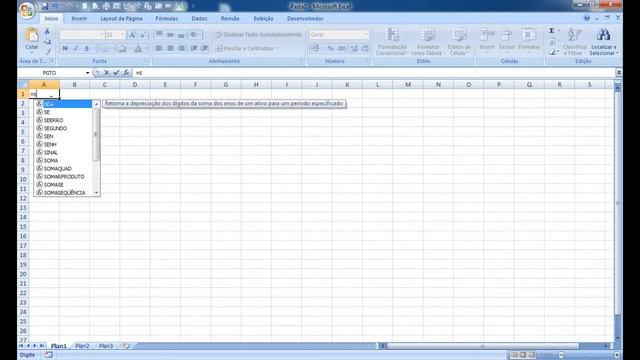The width and height of the screenshot is (640, 360).
Task: Click the Formatar cells button
Action: click(529, 40)
